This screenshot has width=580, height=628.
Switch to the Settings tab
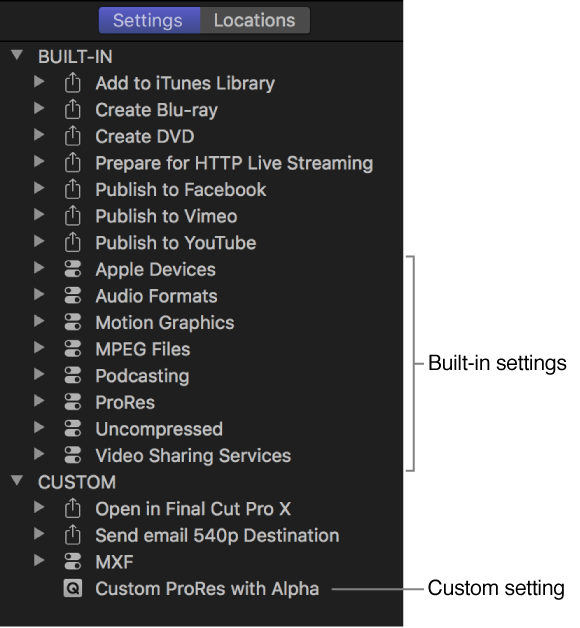pyautogui.click(x=149, y=20)
